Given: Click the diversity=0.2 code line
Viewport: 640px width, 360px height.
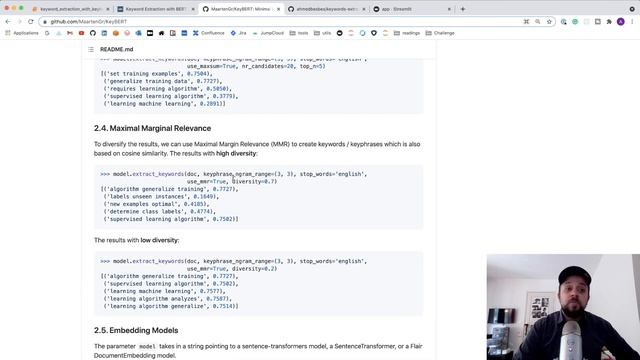Looking at the screenshot, I should point(232,269).
